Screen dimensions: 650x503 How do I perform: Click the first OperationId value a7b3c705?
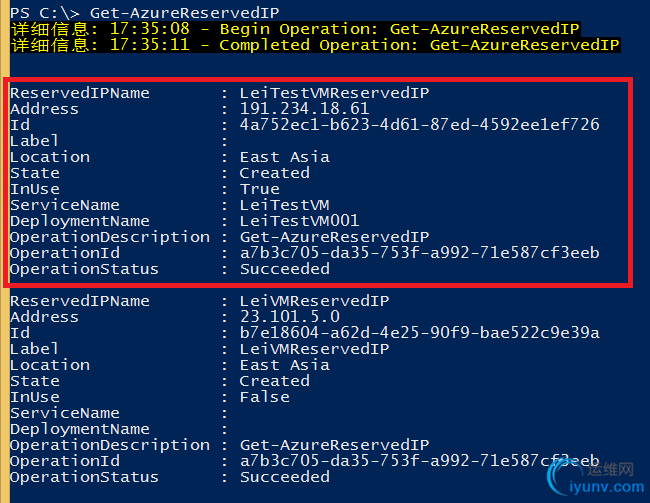point(419,253)
